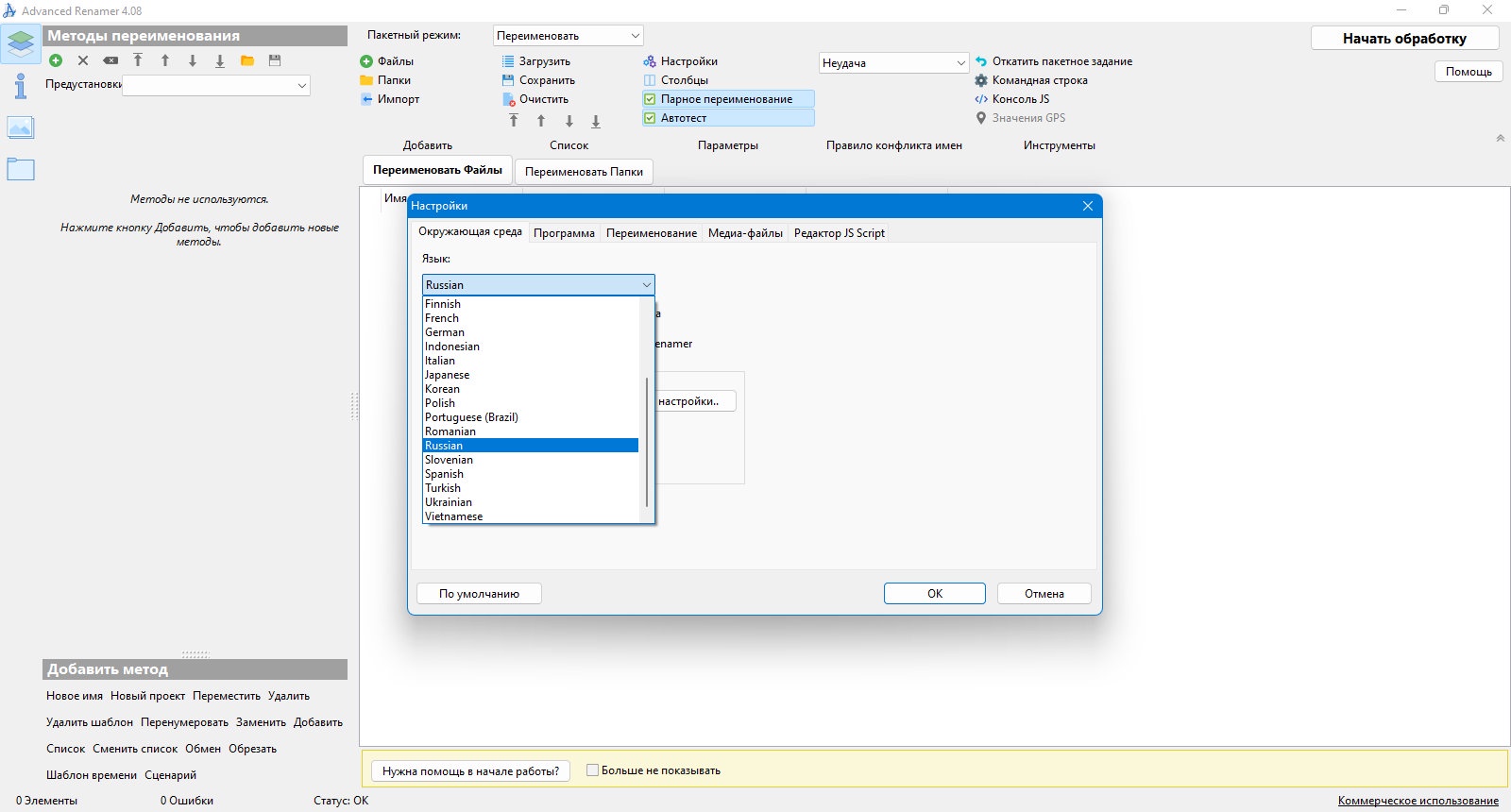
Task: Cancel settings with Отмена button
Action: click(1044, 594)
